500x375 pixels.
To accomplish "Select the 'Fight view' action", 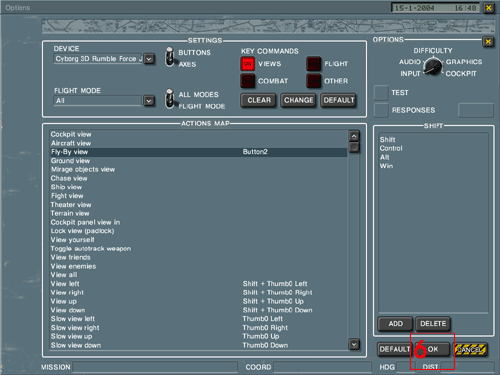I will pyautogui.click(x=67, y=196).
